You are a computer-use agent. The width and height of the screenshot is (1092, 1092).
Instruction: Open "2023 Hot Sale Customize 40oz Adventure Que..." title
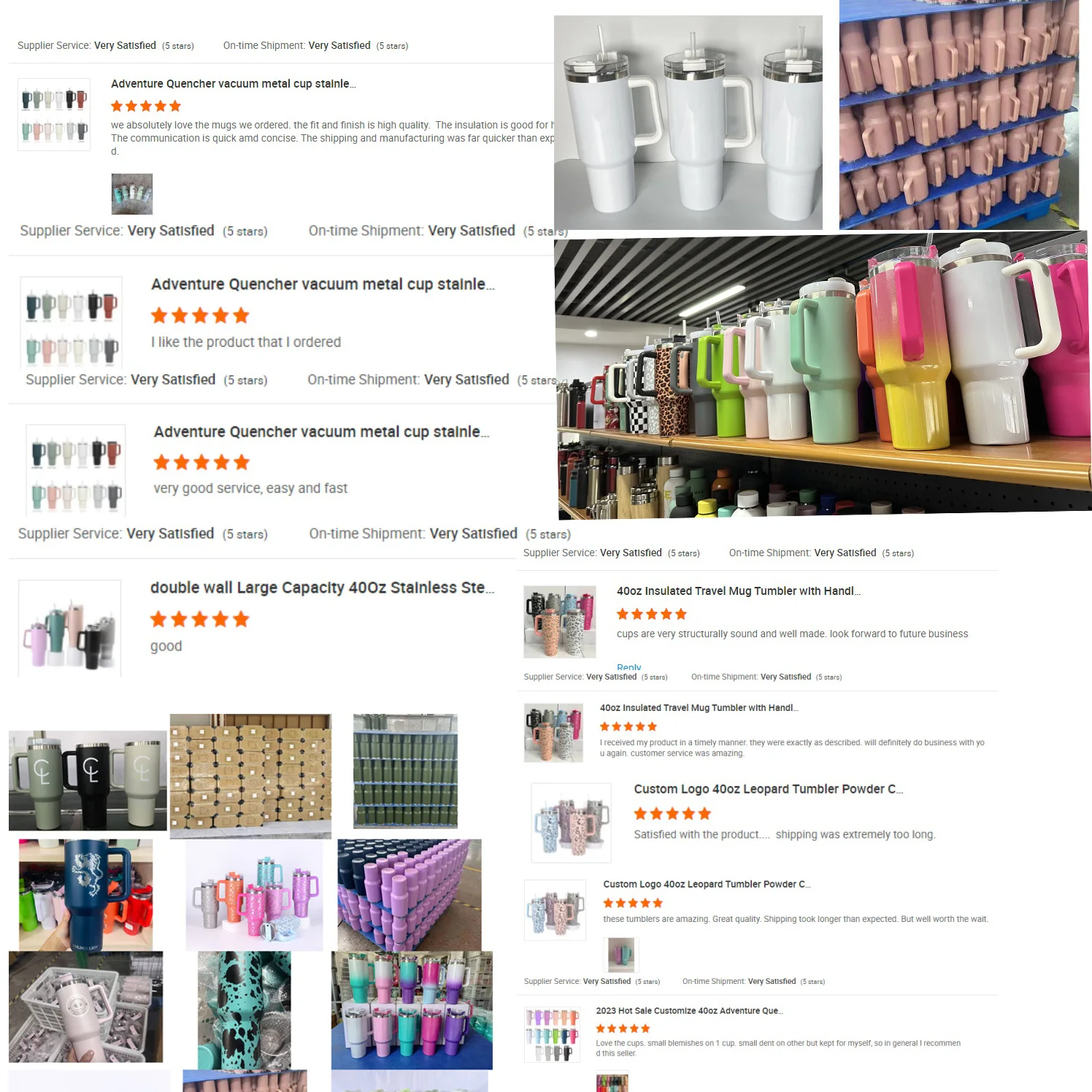point(689,1011)
